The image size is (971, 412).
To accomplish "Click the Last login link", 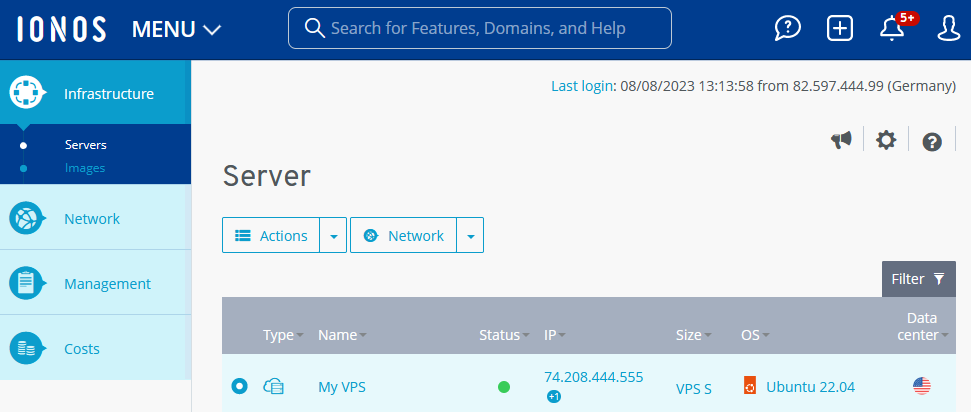I will [582, 86].
